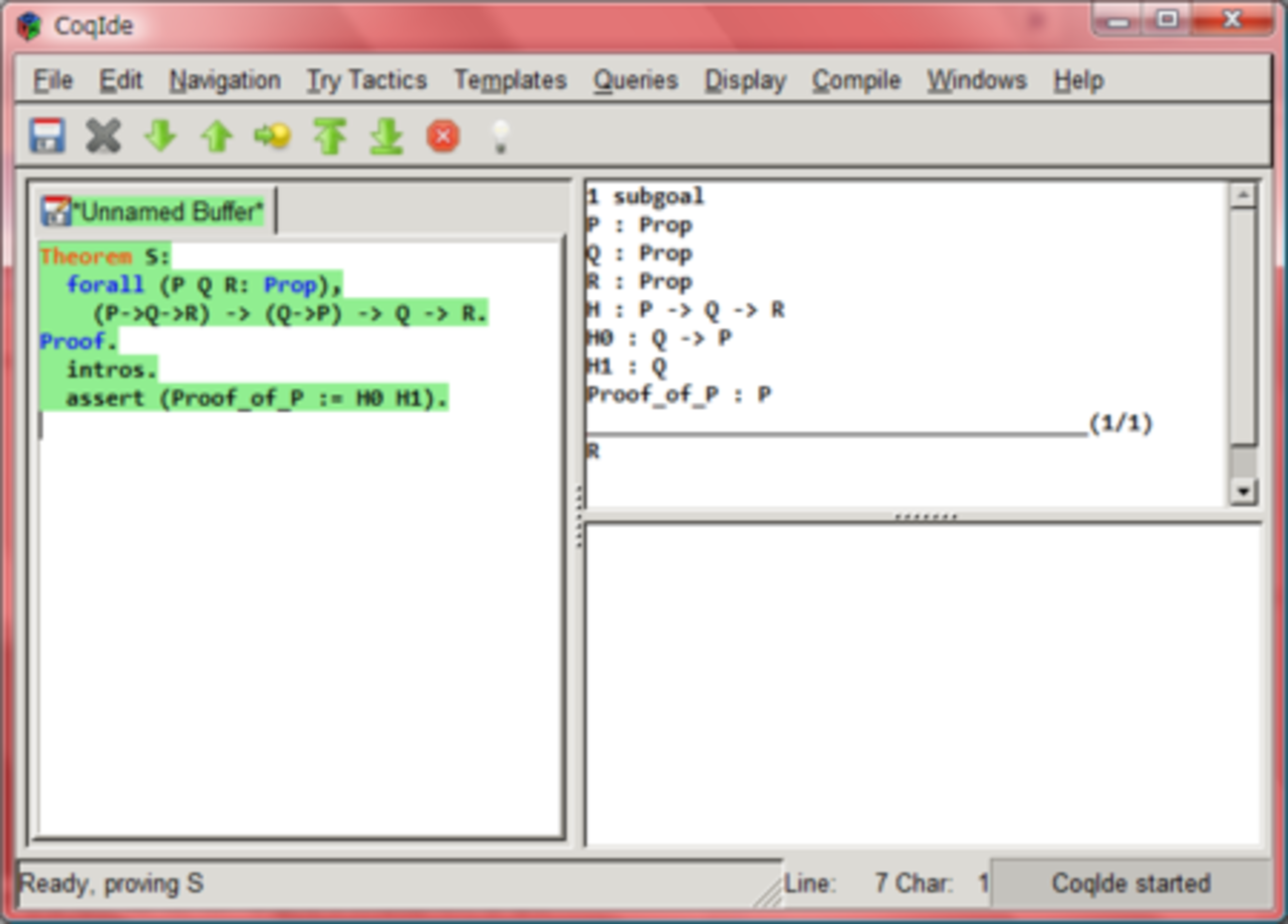Open the Windows menu

(977, 80)
